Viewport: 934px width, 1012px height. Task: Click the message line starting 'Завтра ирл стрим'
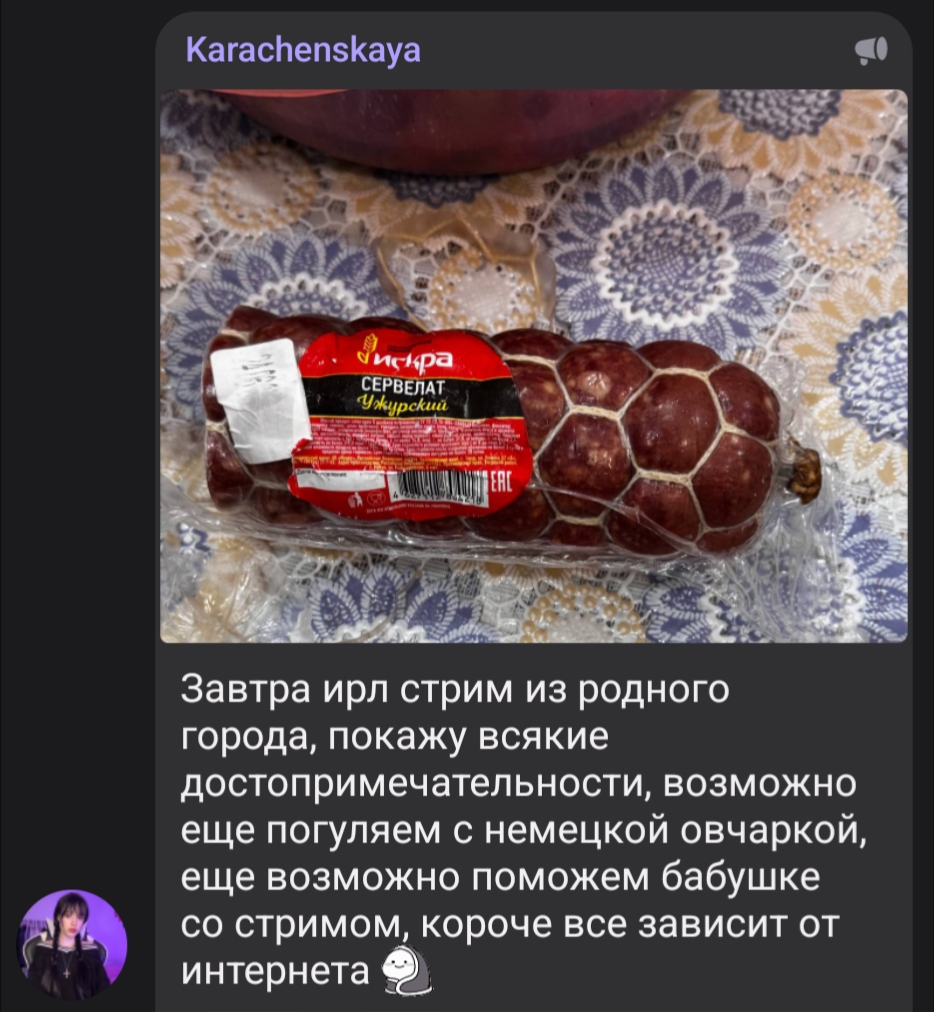pos(455,689)
